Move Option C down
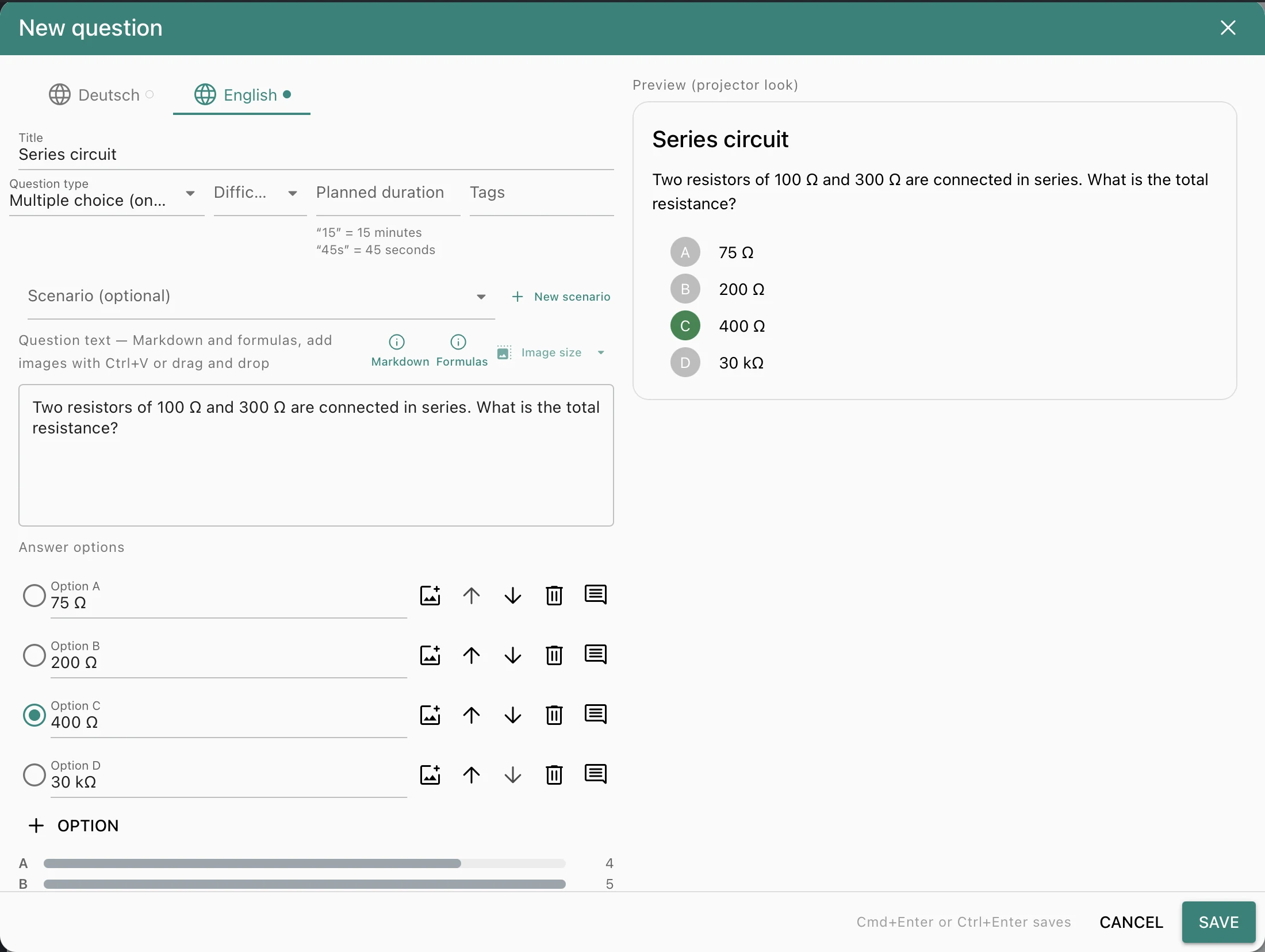1265x952 pixels. tap(513, 715)
